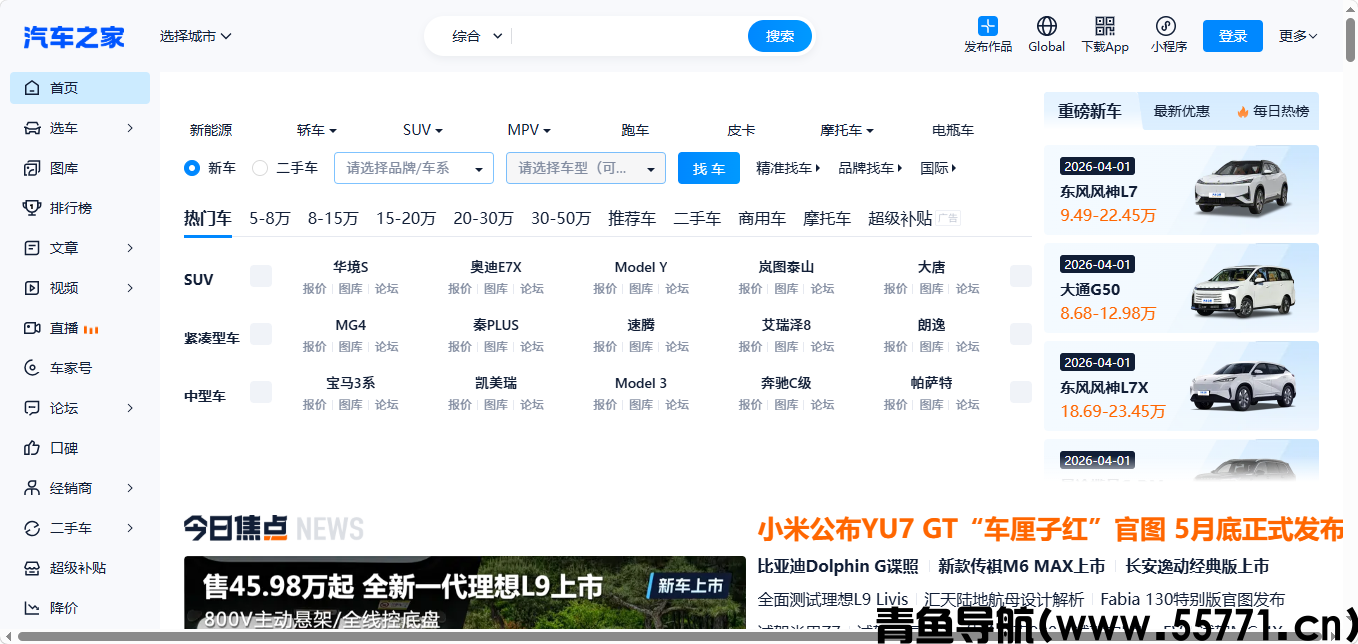Click the previous arrow box in 中型车 row
Screen dimensions: 1358x644
click(261, 392)
